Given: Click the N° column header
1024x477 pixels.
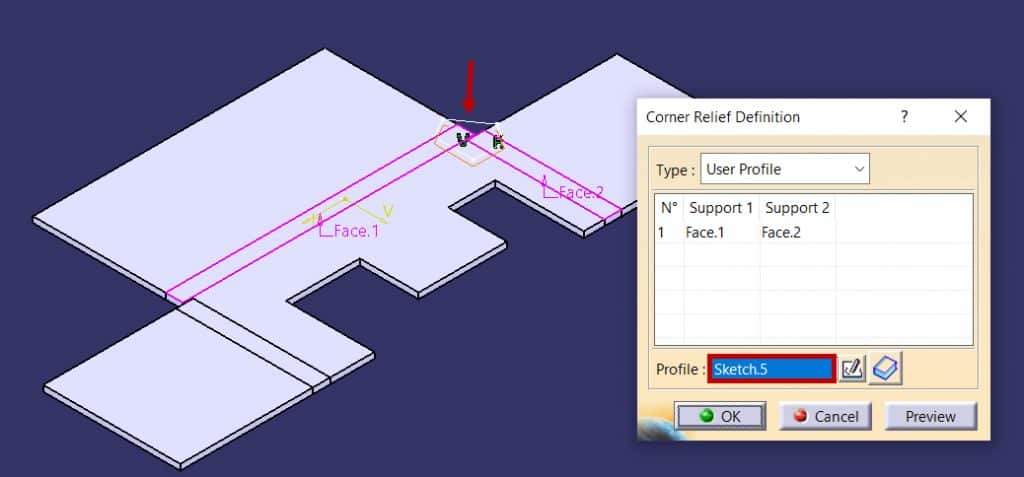Looking at the screenshot, I should coord(669,208).
